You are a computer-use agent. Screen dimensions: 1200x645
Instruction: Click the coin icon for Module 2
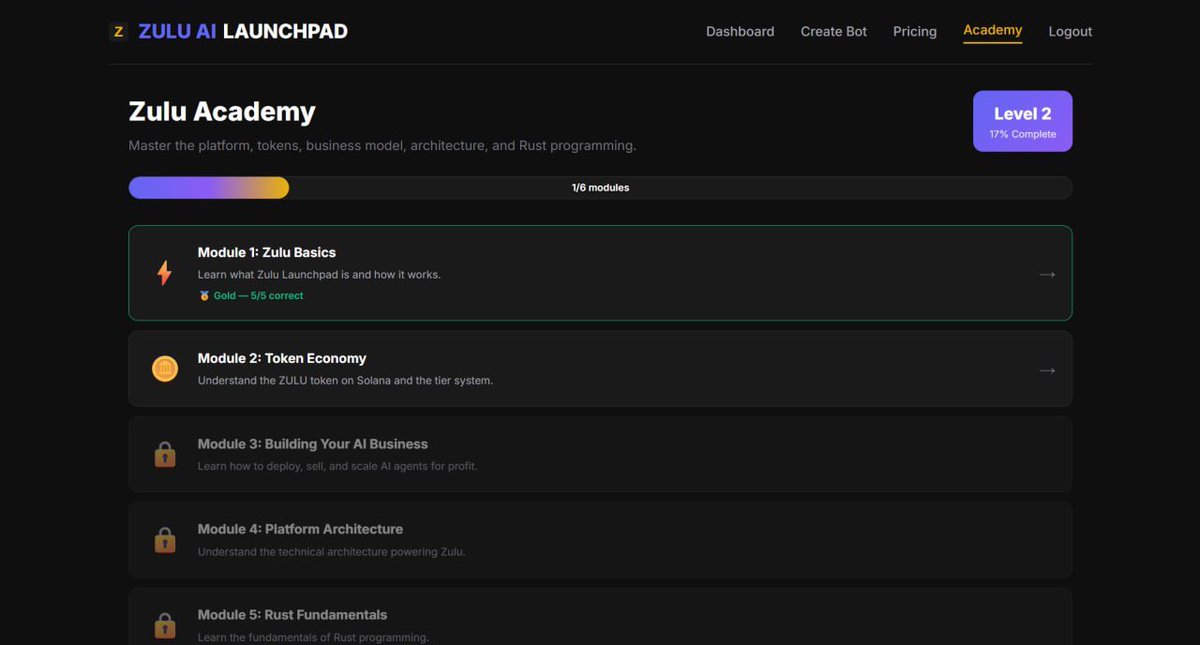click(165, 369)
